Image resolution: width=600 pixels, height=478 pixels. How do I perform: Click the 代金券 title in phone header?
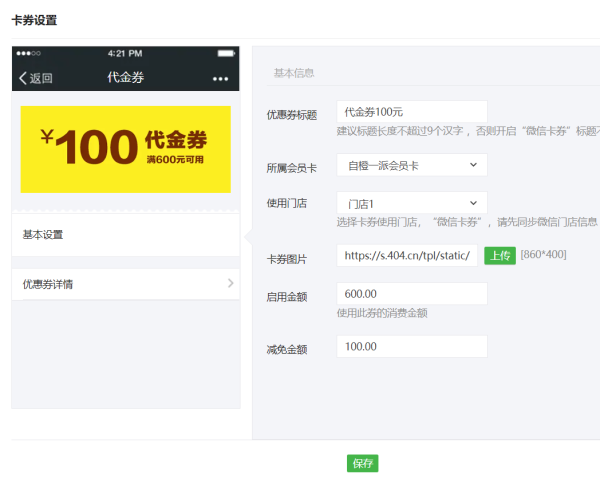[126, 77]
